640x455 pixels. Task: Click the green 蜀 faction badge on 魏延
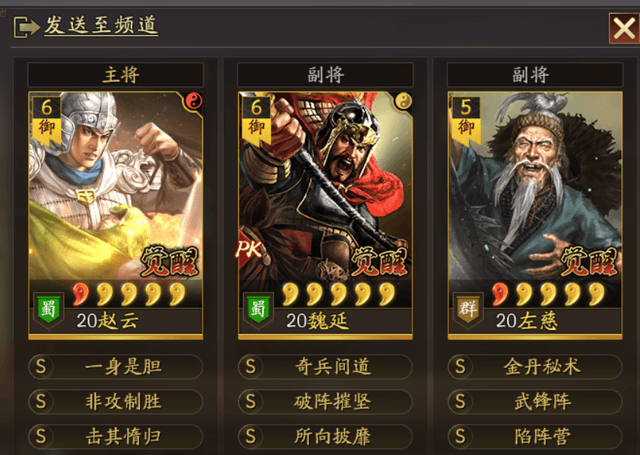pos(258,309)
